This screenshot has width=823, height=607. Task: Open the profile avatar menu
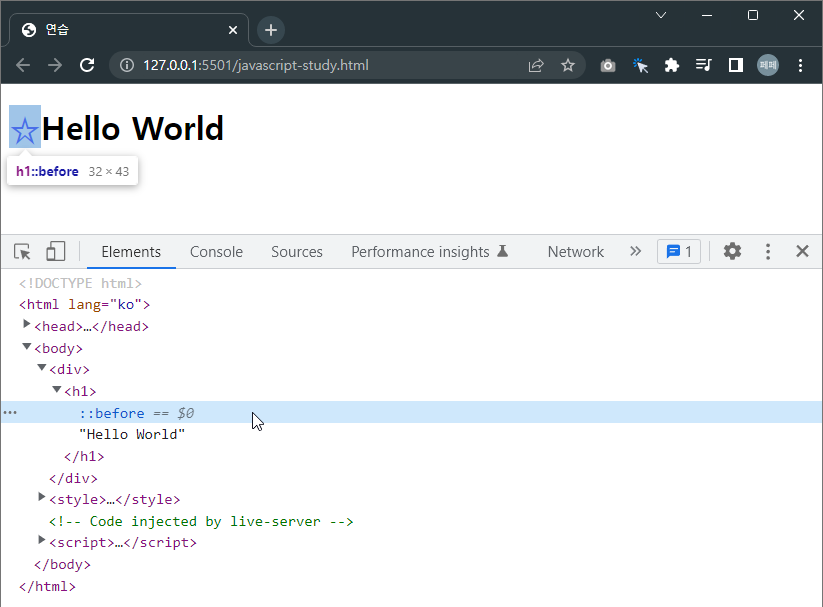767,65
